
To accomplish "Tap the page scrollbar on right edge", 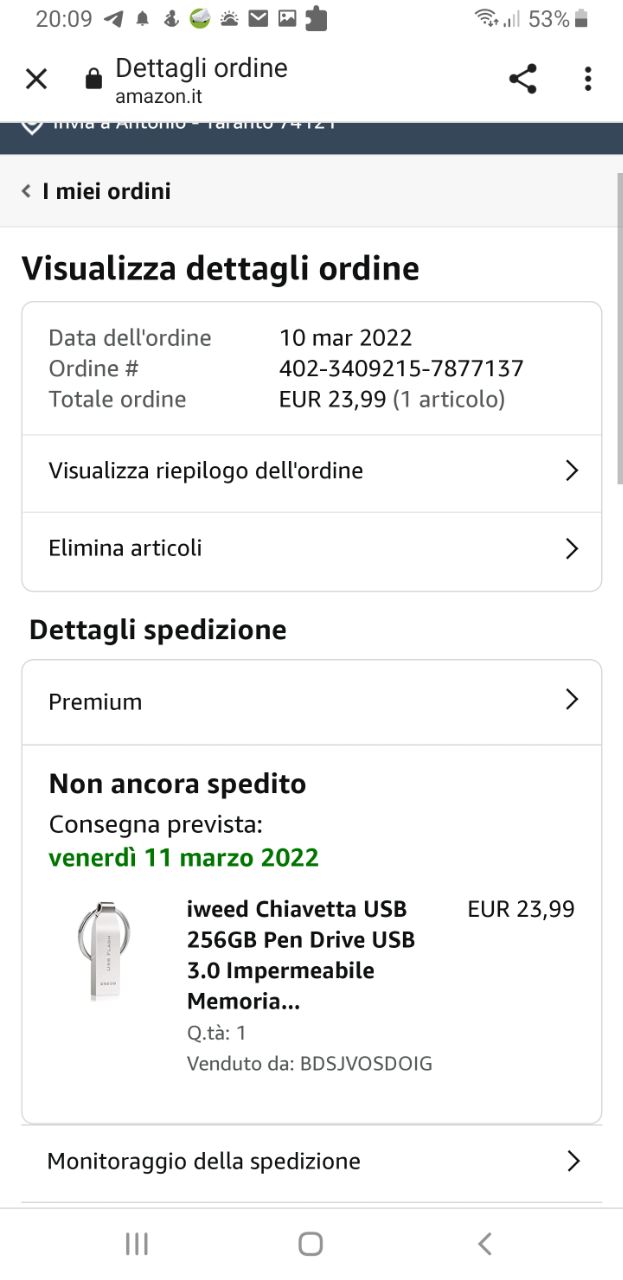I will tap(617, 330).
